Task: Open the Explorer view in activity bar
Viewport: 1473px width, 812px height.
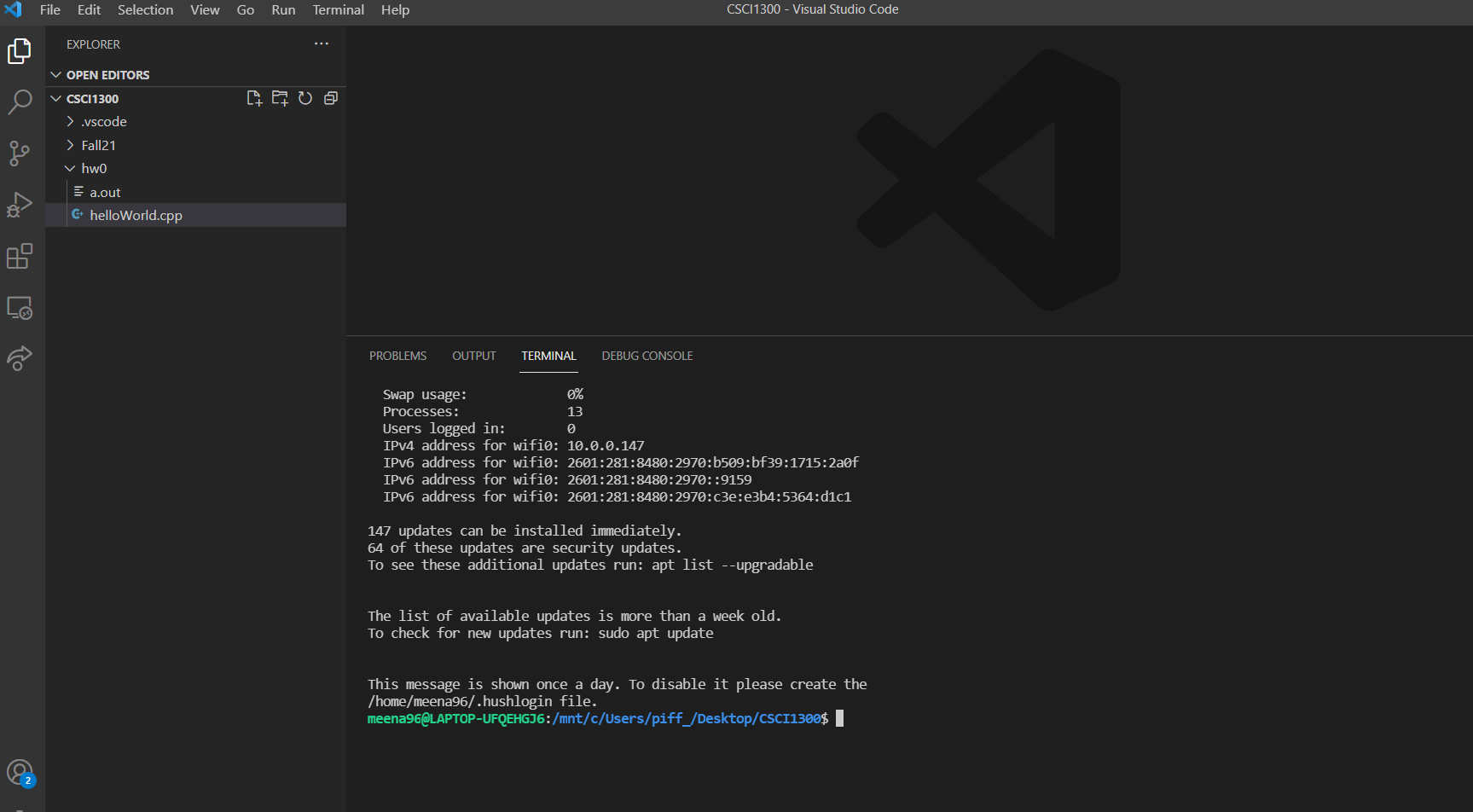Action: (20, 51)
